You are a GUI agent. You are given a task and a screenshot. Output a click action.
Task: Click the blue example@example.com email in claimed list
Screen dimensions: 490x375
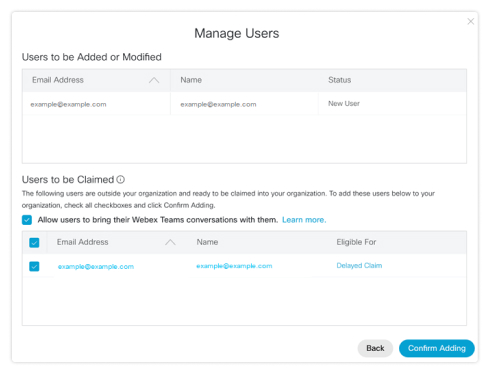coord(96,267)
